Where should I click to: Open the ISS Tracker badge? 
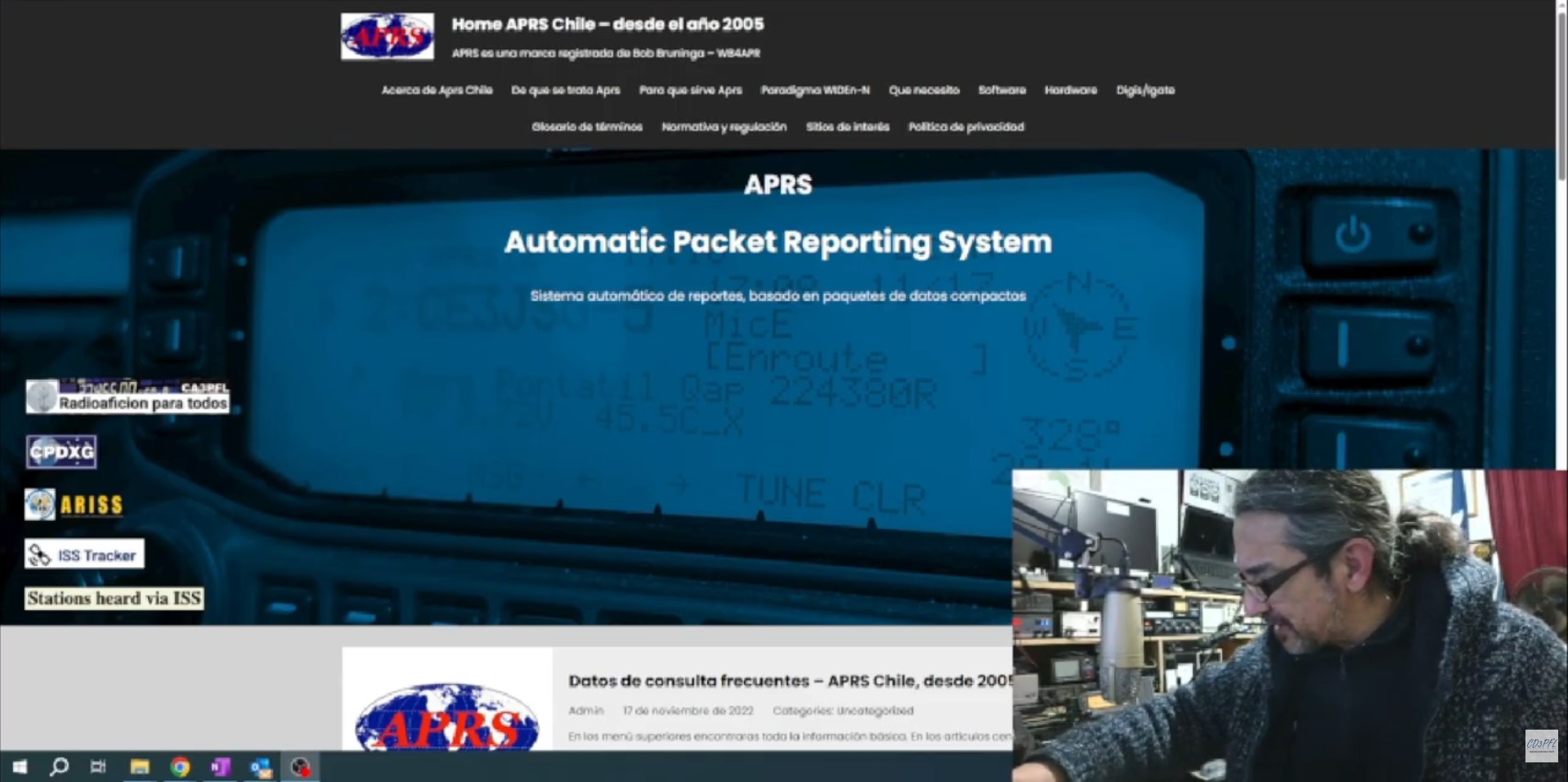[84, 555]
